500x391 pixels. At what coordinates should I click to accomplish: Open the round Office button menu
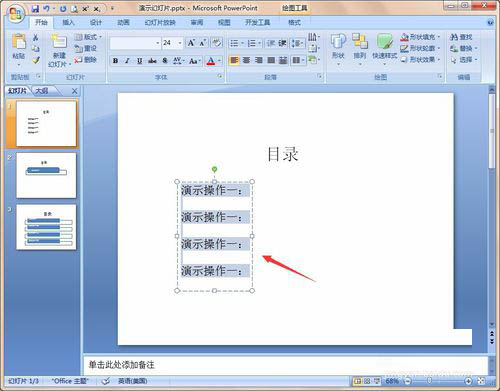coord(16,14)
